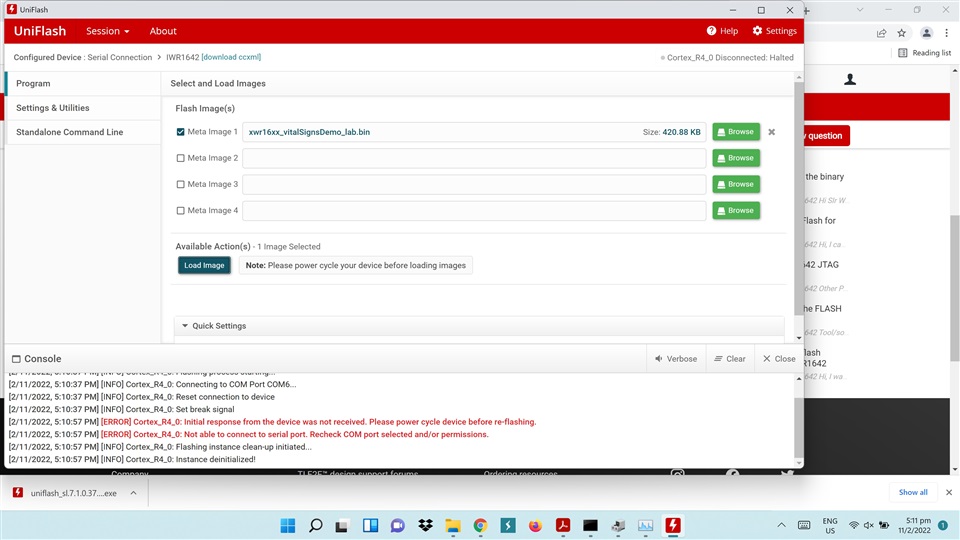The width and height of the screenshot is (960, 540).
Task: Close the browser downloads bar
Action: [x=949, y=492]
